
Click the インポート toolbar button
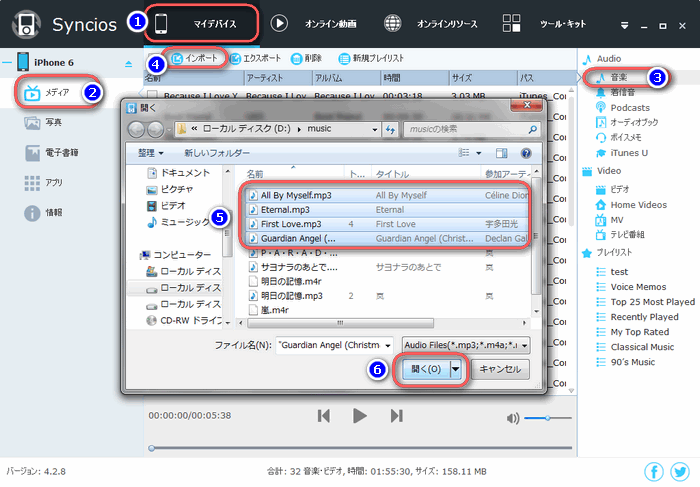tap(195, 58)
